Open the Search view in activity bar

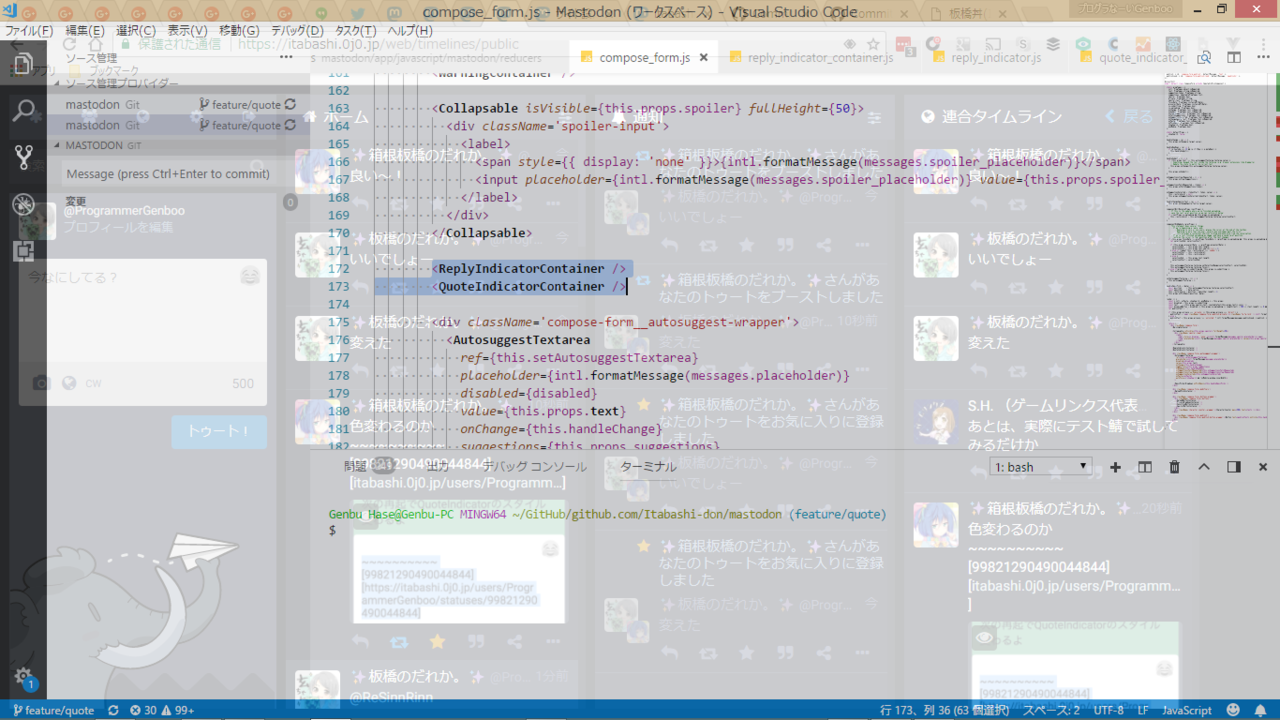[x=23, y=110]
